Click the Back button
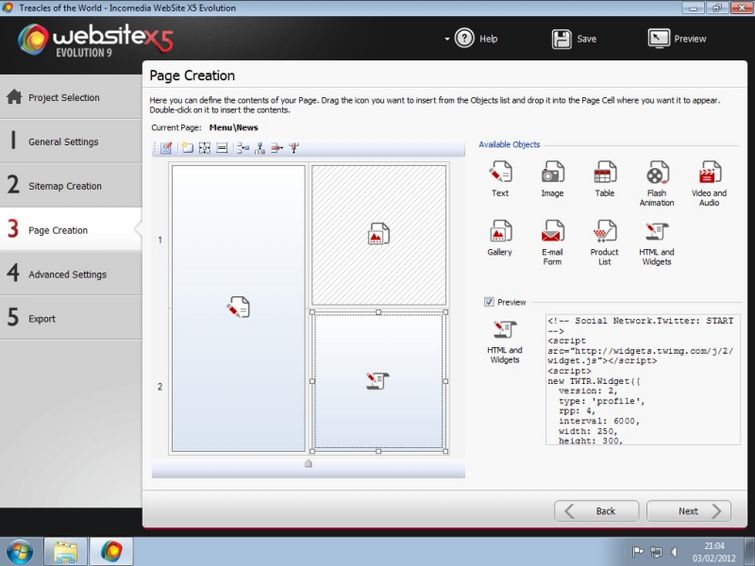The height and width of the screenshot is (566, 755). tap(597, 511)
